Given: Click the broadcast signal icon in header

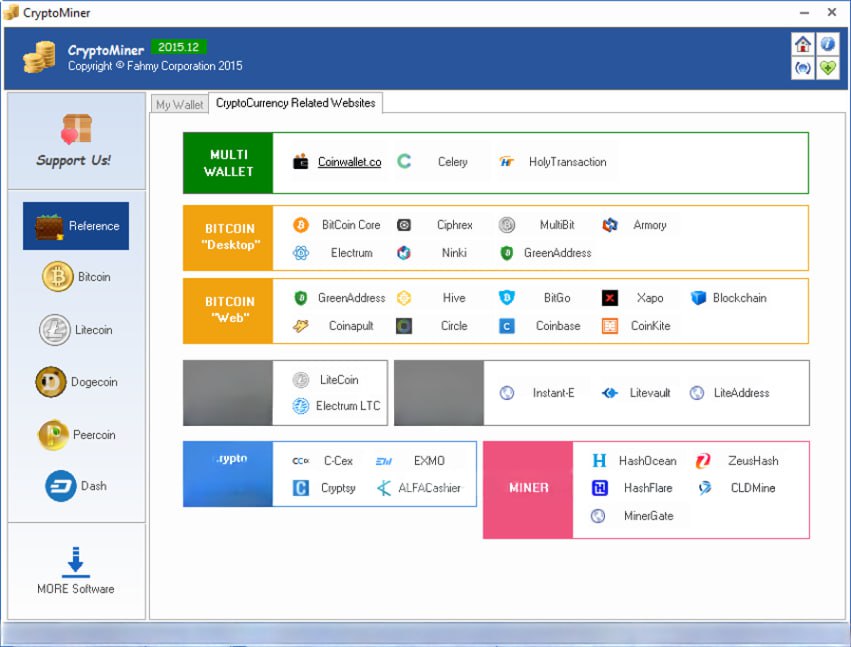Looking at the screenshot, I should (x=802, y=68).
